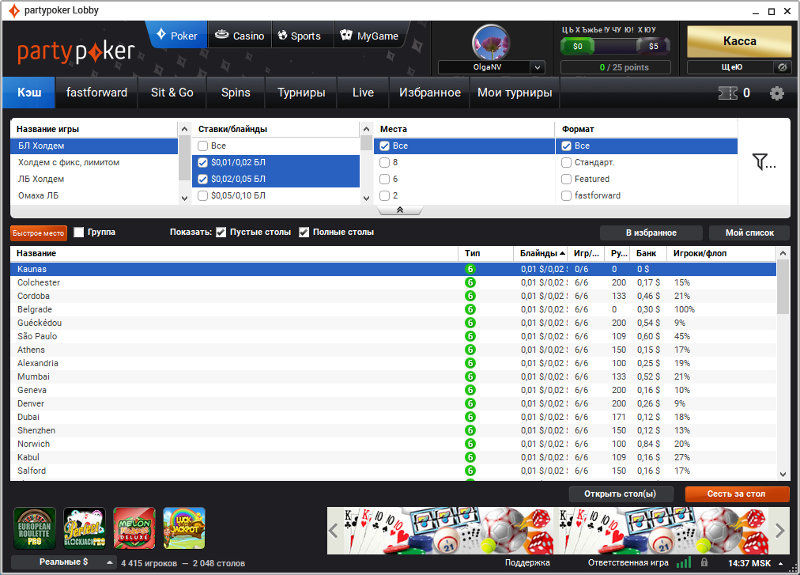
Task: Show next promo banner with right arrow
Action: click(780, 531)
